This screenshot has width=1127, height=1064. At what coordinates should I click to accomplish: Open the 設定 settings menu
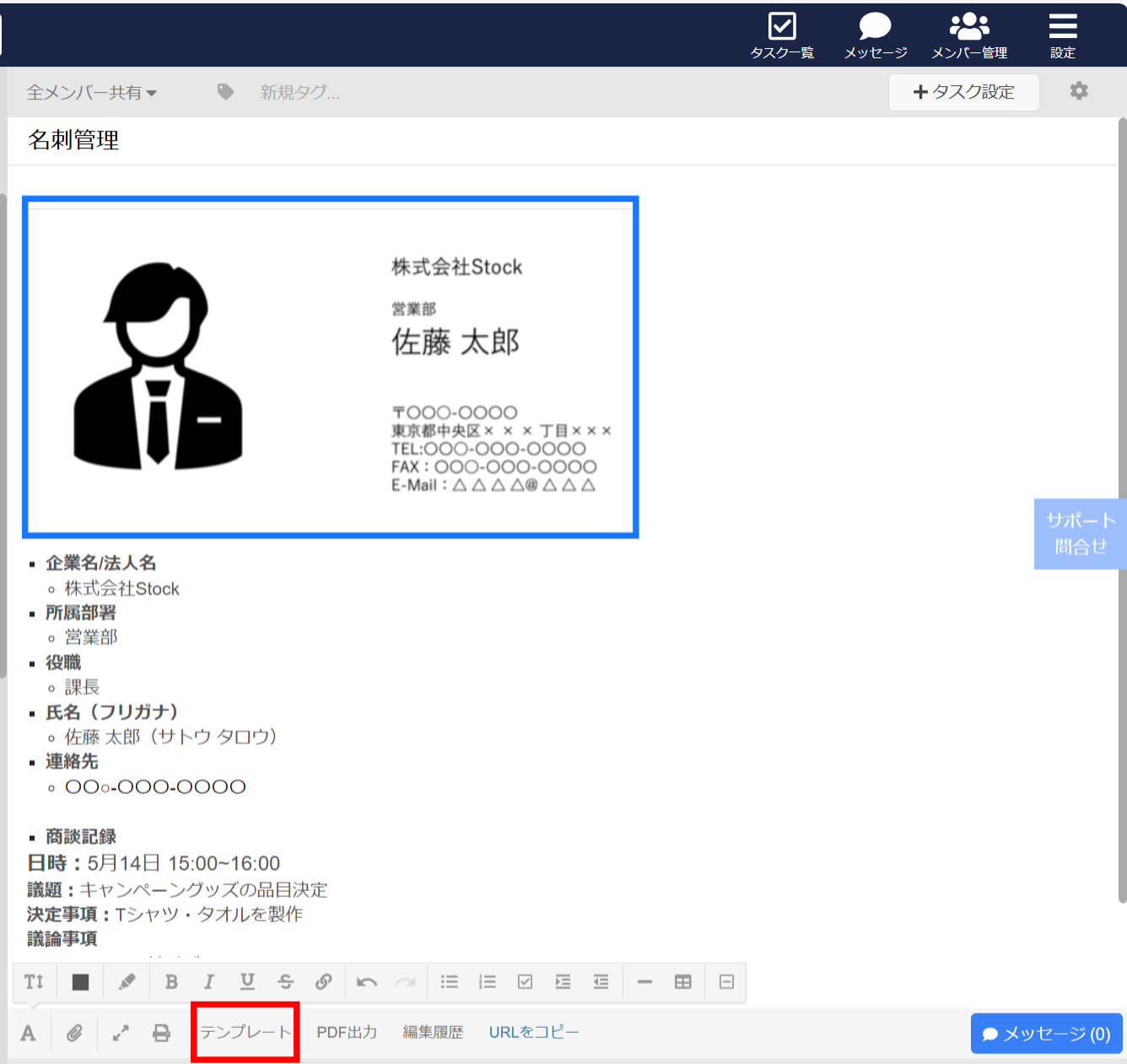(1062, 35)
